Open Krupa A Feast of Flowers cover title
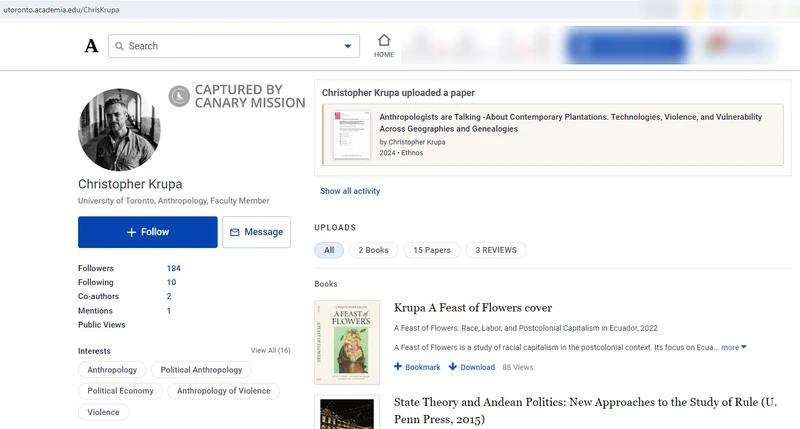 coord(473,308)
